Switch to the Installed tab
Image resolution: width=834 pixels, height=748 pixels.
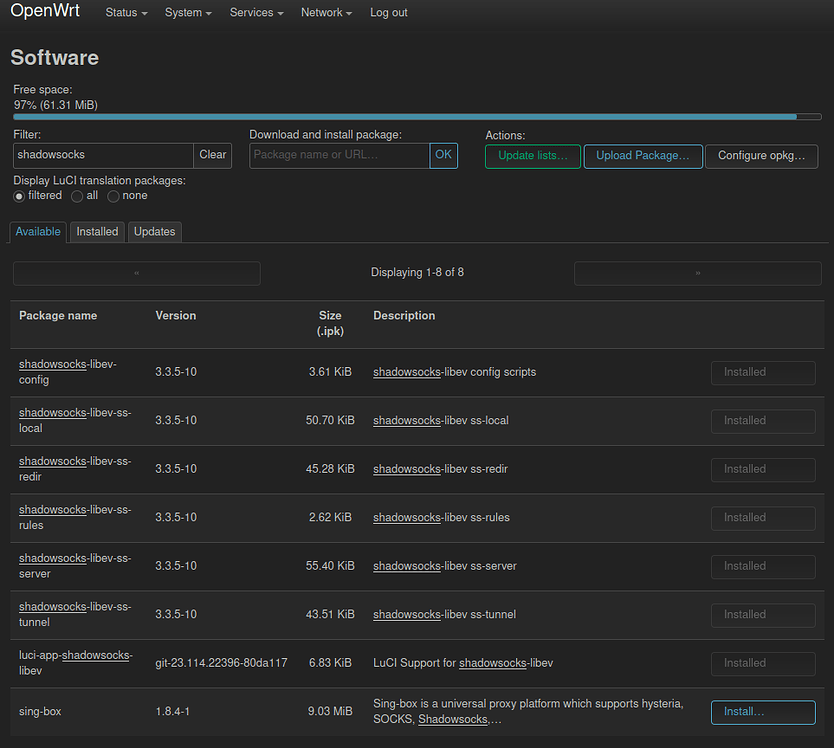click(x=97, y=231)
